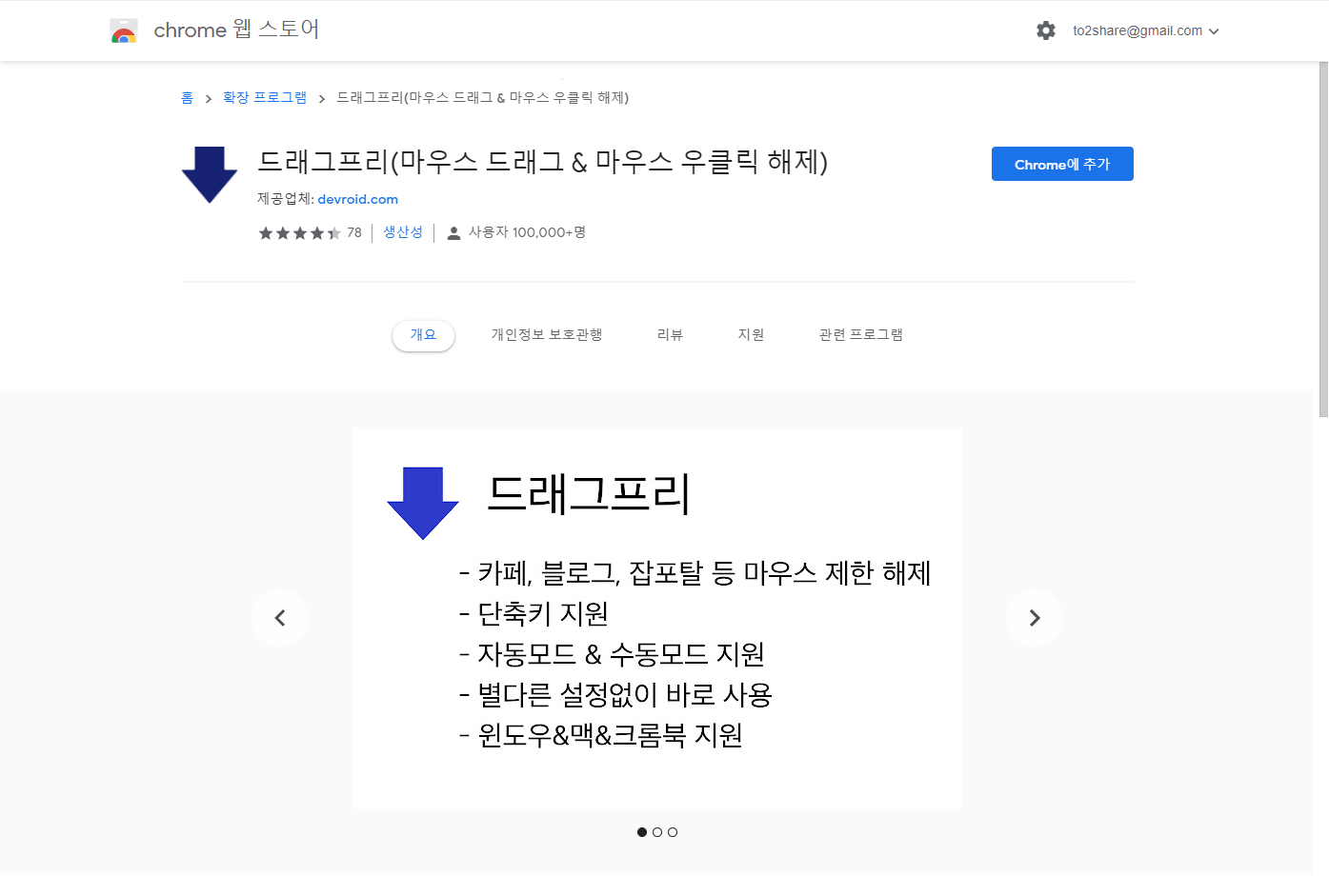The height and width of the screenshot is (896, 1329).
Task: Open 확장 프로그램 breadcrumb link
Action: click(265, 97)
